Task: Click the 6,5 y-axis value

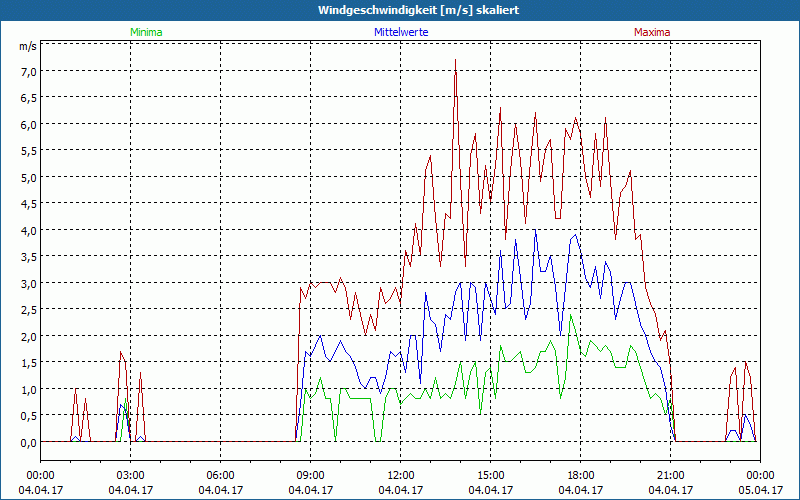Action: coord(28,97)
